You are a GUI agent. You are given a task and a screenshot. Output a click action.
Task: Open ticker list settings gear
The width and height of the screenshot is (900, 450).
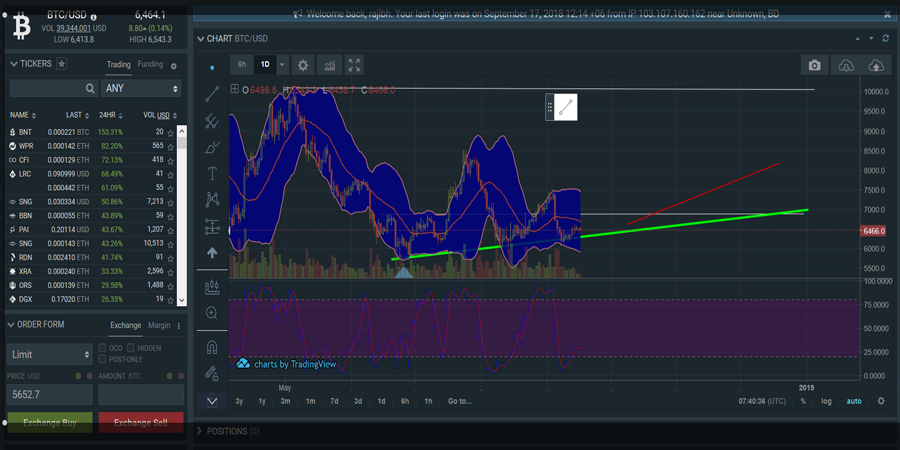(174, 66)
